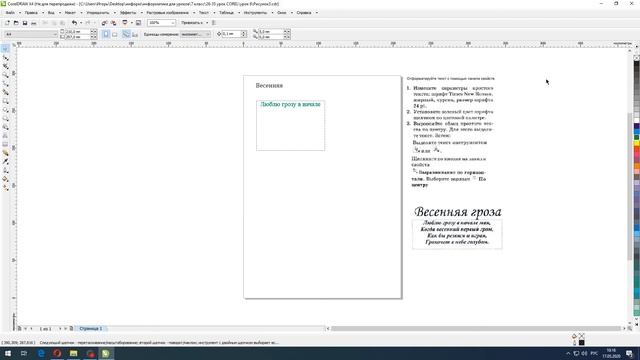The image size is (640, 360).
Task: Select the Outline tool in the toolbox
Action: (5, 170)
